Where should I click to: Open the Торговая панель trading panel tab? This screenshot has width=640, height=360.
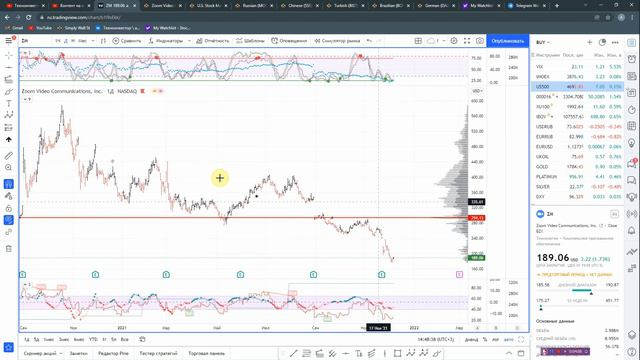(x=207, y=353)
